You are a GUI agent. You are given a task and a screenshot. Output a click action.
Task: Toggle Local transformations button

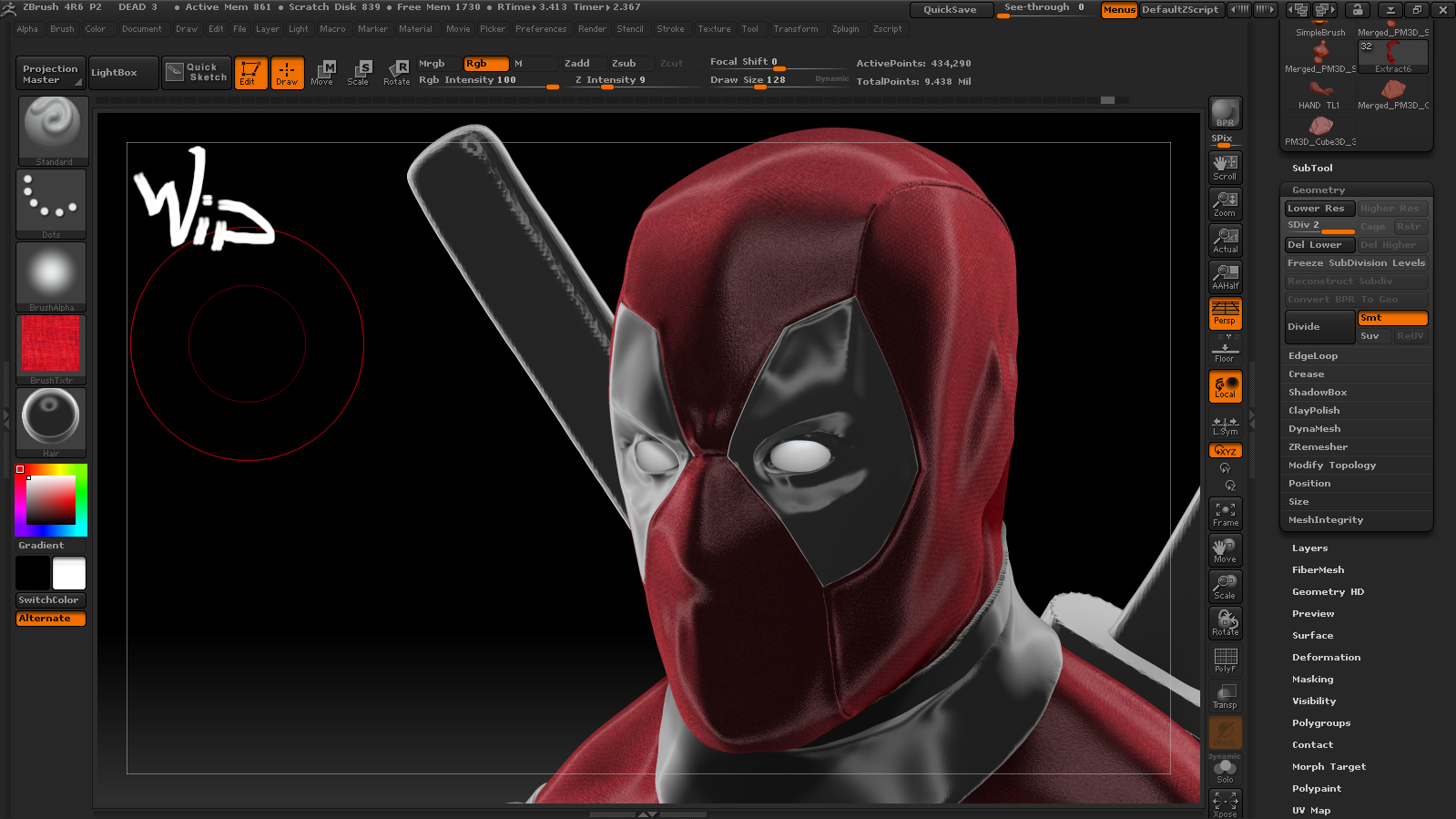click(1226, 386)
